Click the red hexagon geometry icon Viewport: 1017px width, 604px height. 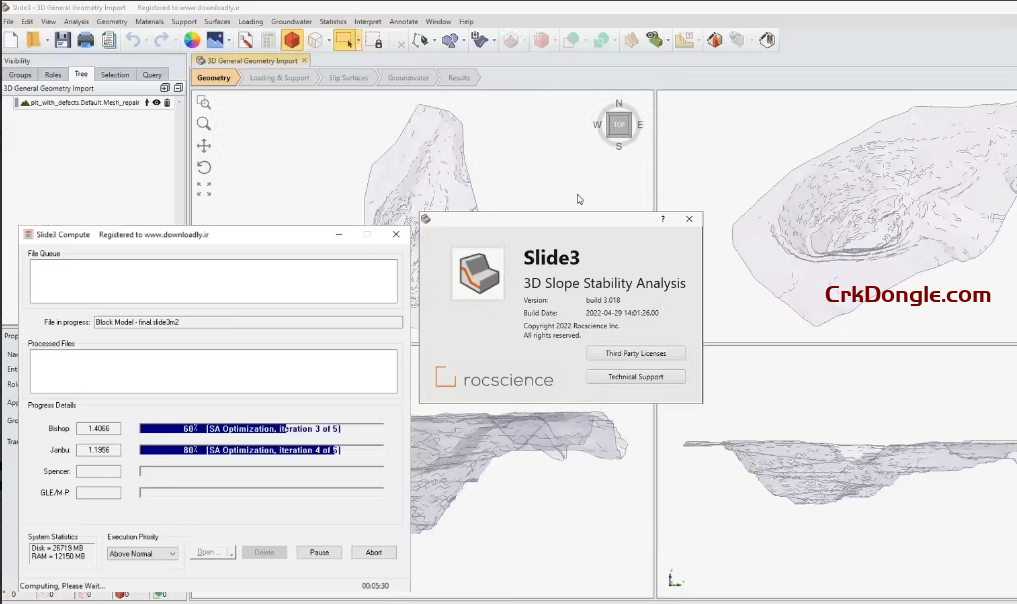pyautogui.click(x=293, y=40)
